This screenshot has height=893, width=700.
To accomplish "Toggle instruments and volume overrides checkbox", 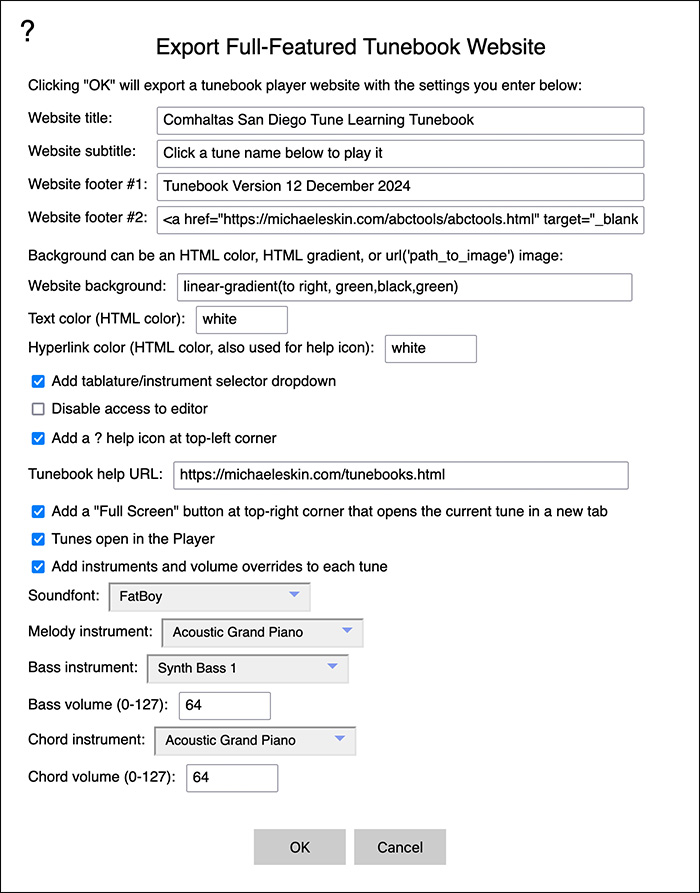I will (38, 567).
